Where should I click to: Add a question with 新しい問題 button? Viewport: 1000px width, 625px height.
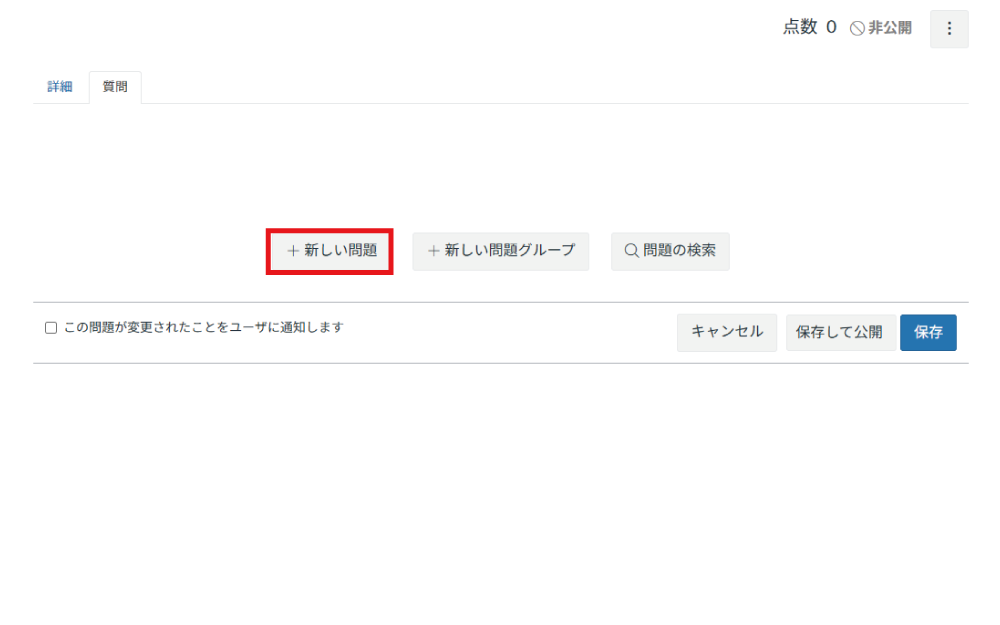pyautogui.click(x=330, y=251)
